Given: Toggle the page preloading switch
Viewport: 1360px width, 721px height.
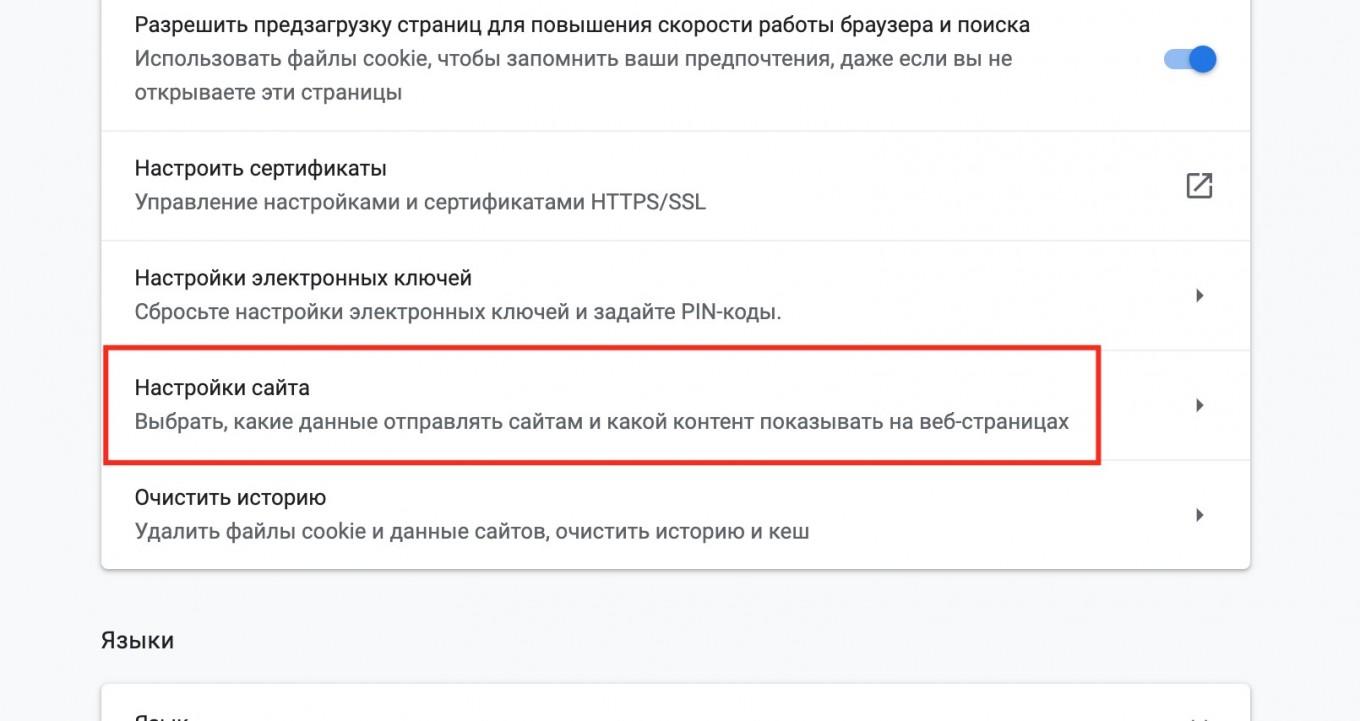Looking at the screenshot, I should tap(1191, 59).
